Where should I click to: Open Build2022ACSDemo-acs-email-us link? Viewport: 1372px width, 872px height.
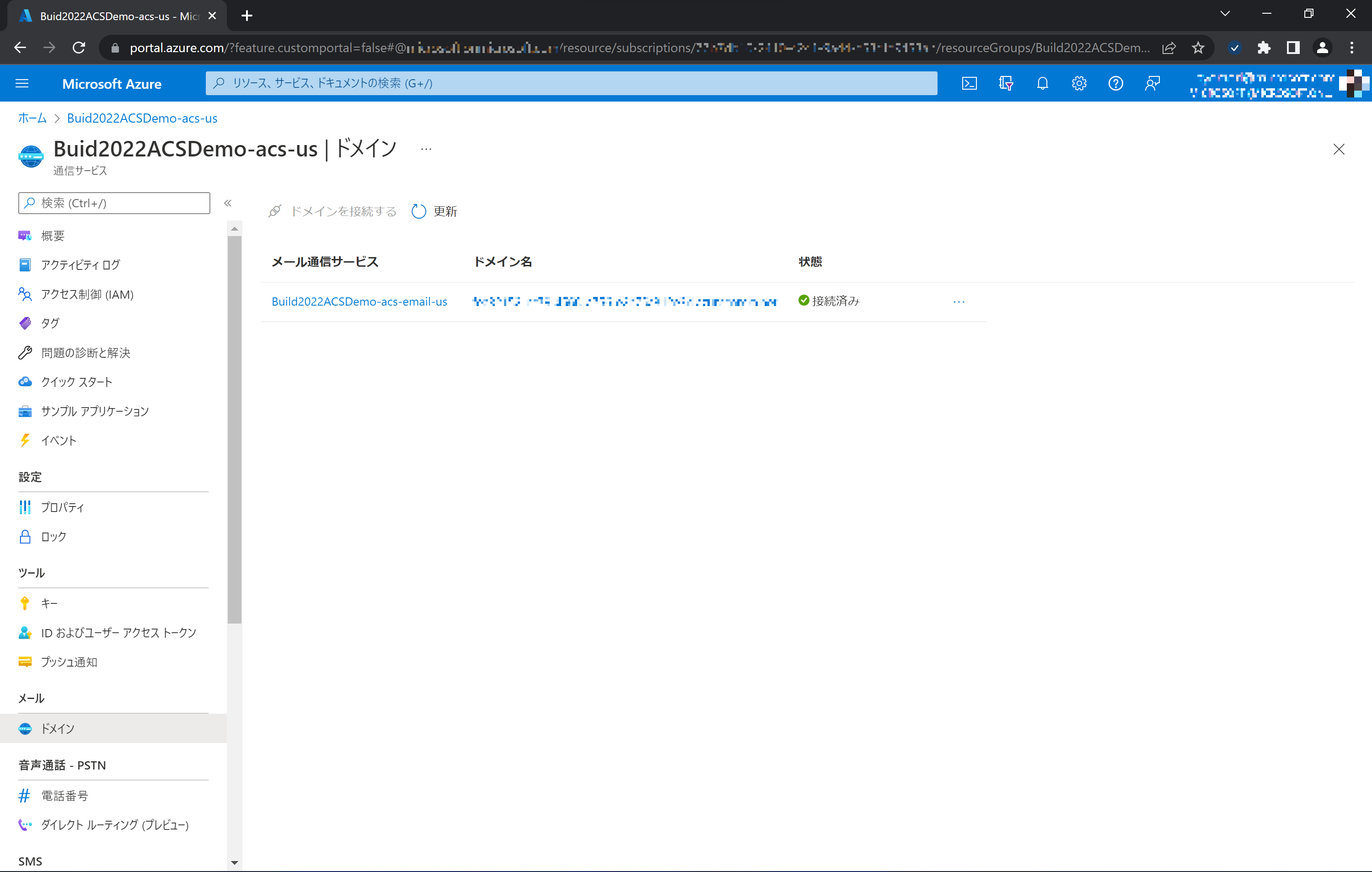[359, 301]
